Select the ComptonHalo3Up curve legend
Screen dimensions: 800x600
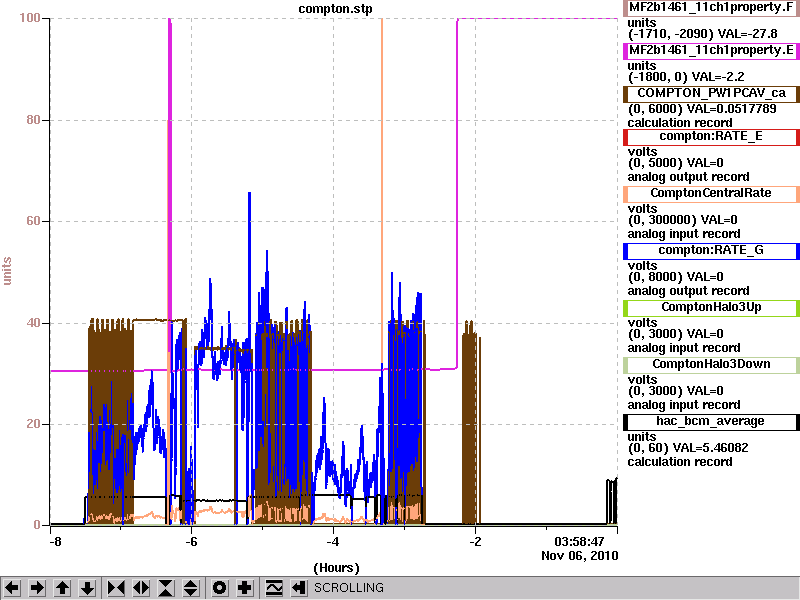pos(711,307)
